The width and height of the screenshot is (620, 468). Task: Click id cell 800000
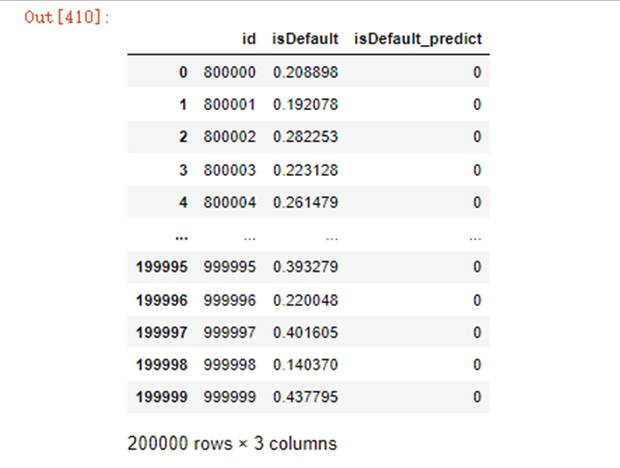point(230,72)
